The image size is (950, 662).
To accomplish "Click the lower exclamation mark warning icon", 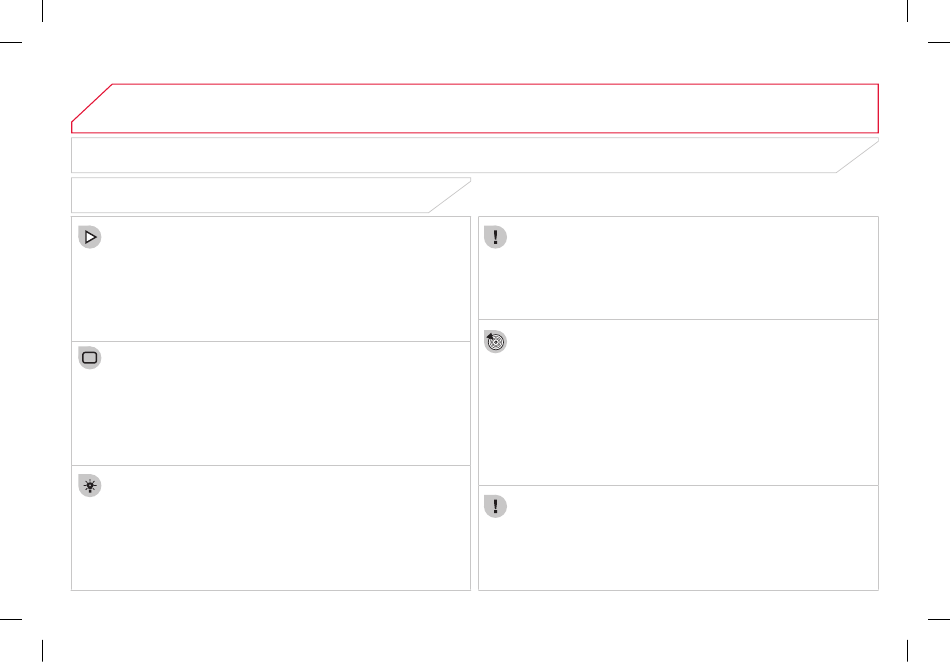I will [x=495, y=506].
